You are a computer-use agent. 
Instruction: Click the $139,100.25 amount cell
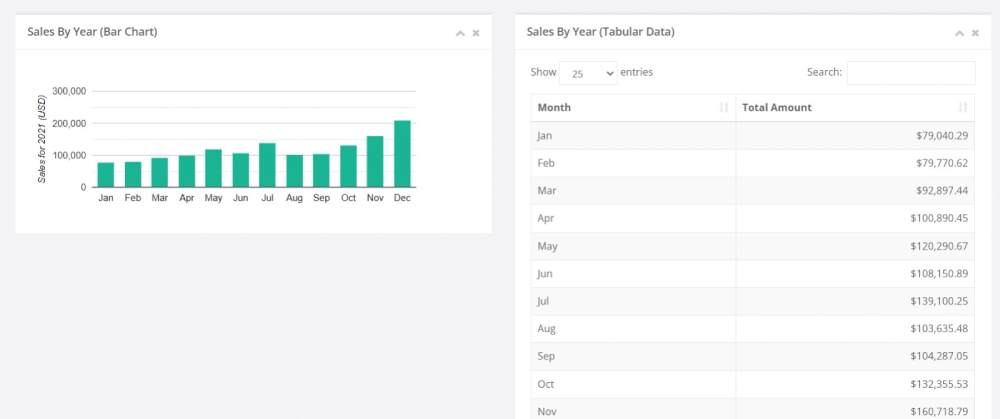coord(855,301)
